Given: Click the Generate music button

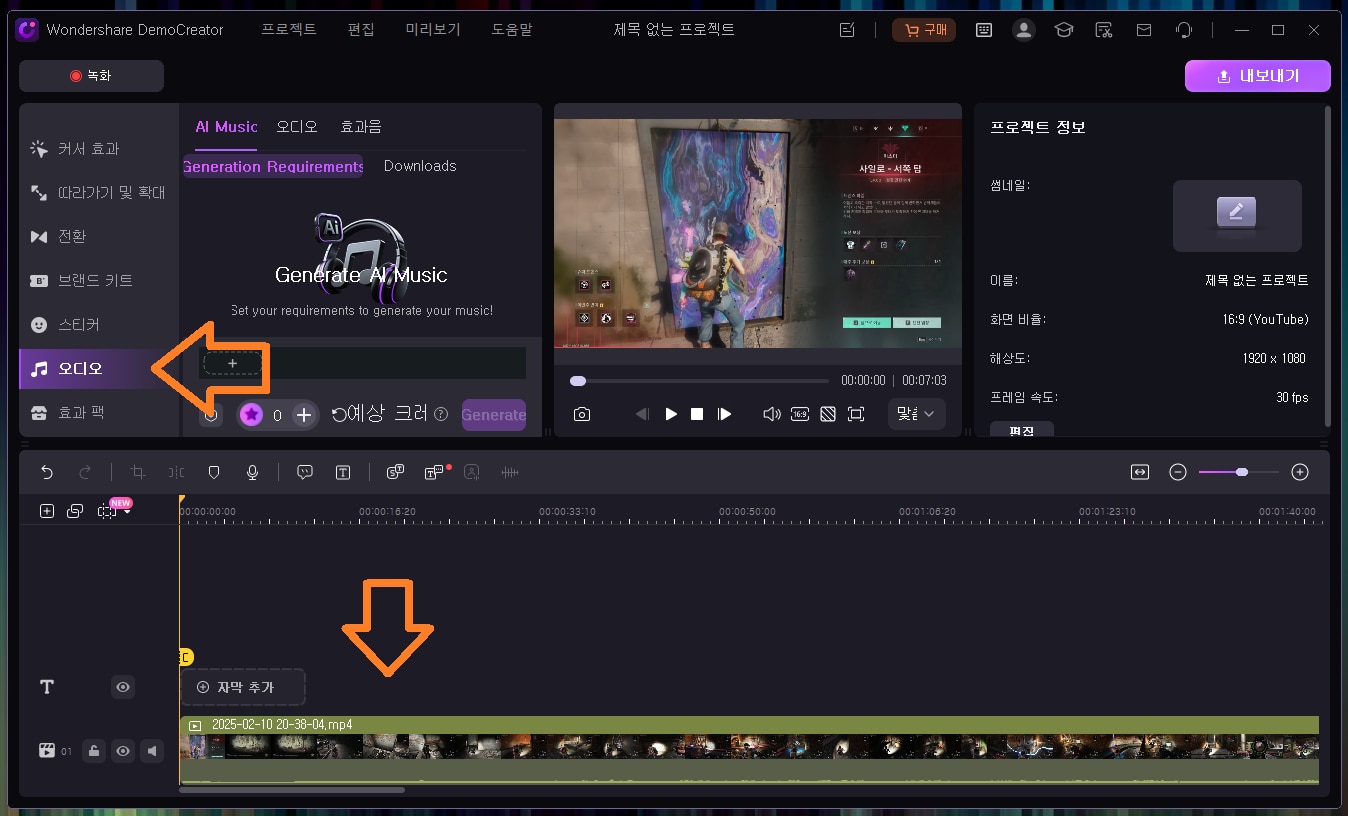Looking at the screenshot, I should [494, 415].
